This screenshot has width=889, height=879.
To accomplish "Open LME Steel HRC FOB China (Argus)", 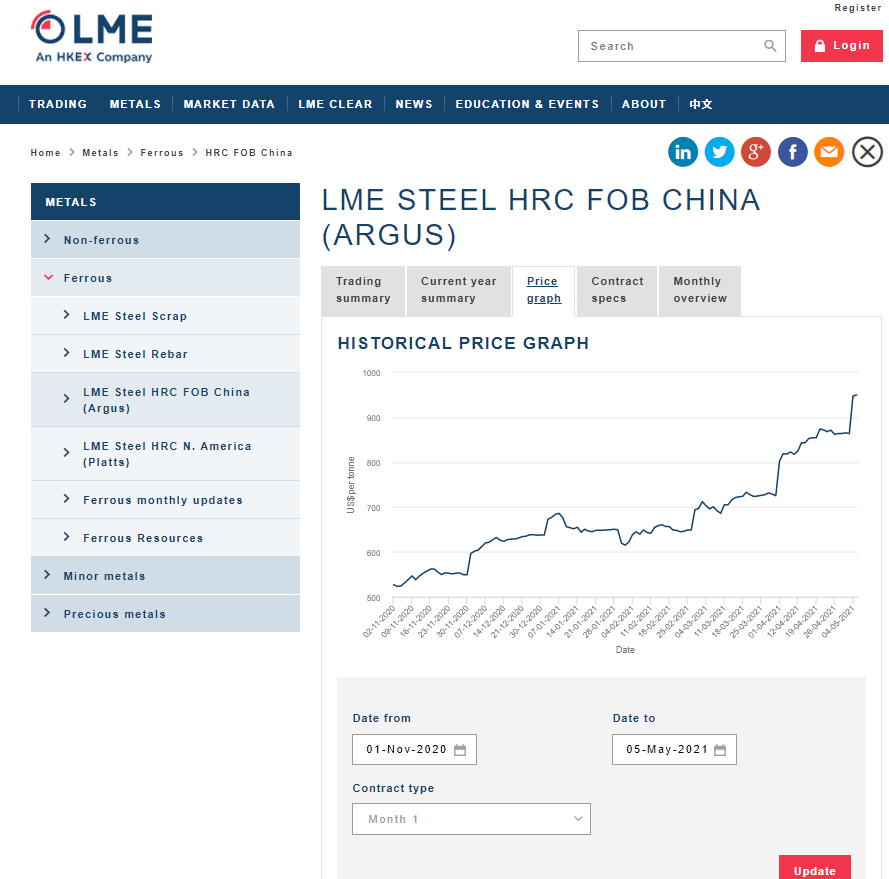I will click(165, 400).
